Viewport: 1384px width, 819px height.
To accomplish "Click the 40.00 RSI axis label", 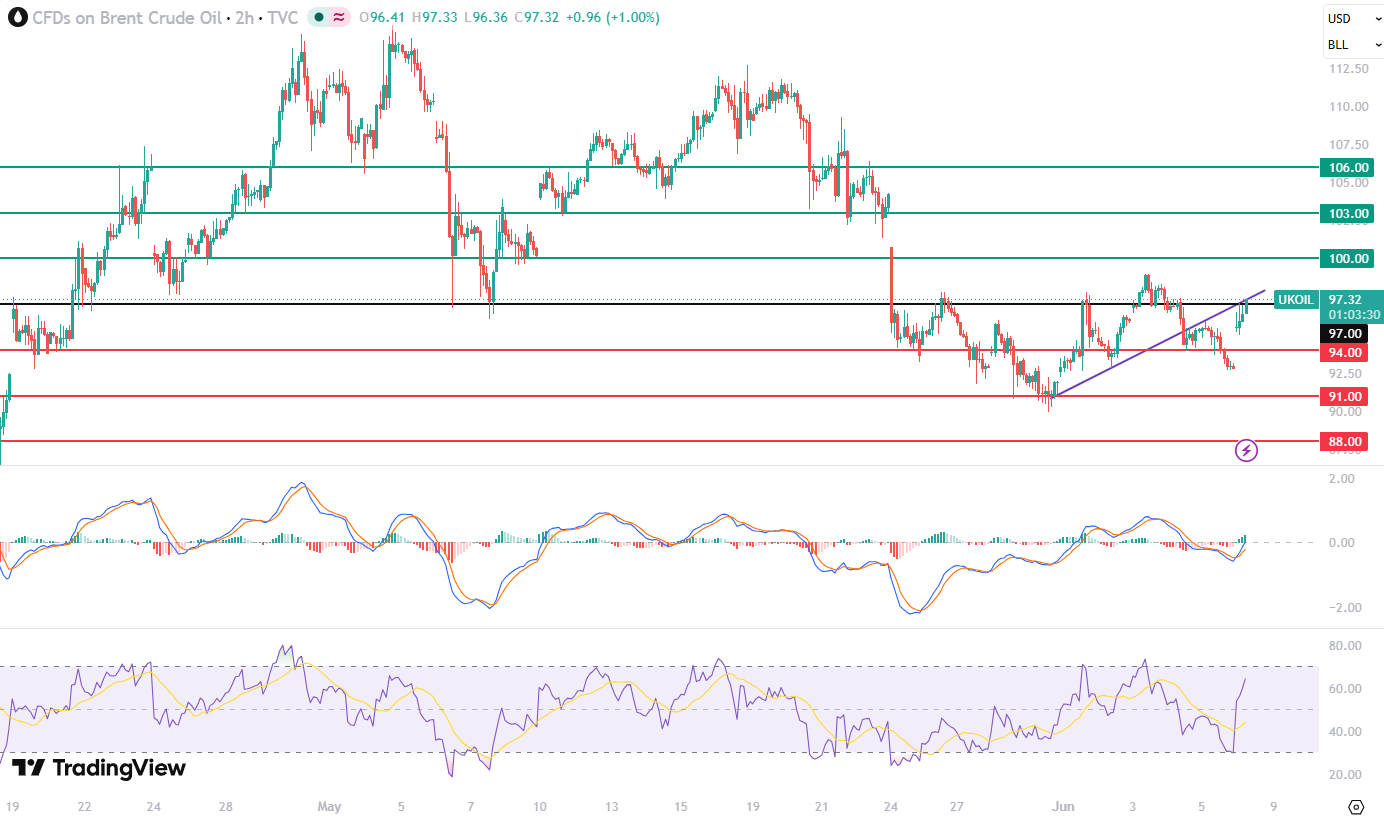I will tap(1344, 732).
